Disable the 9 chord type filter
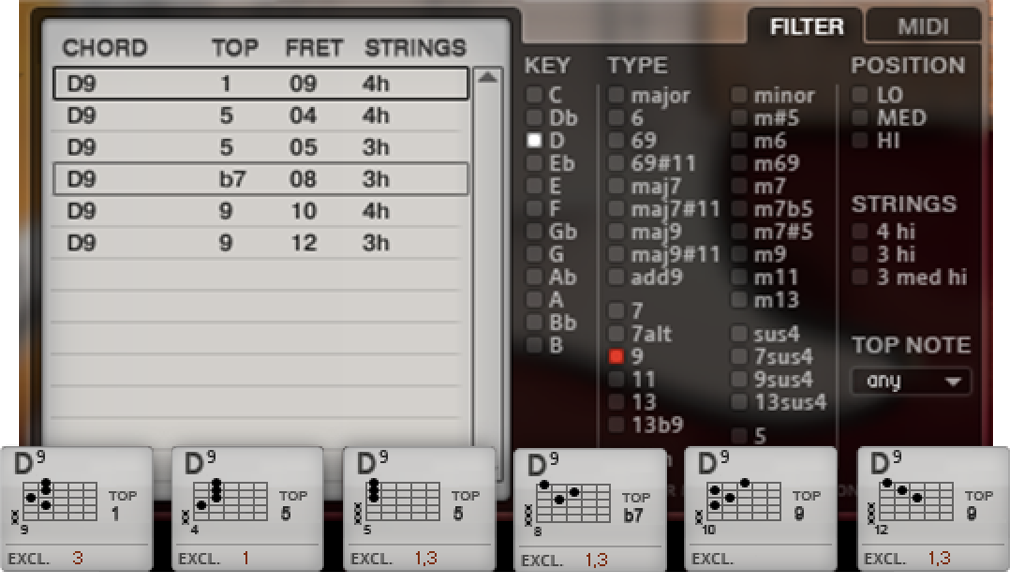Viewport: 1010px width, 572px height. tap(617, 355)
